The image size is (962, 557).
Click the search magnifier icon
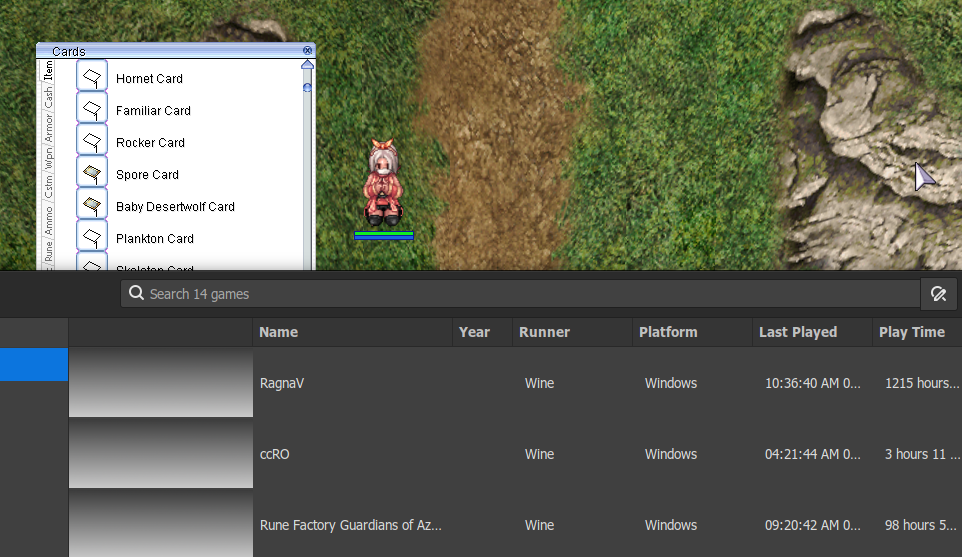point(136,293)
